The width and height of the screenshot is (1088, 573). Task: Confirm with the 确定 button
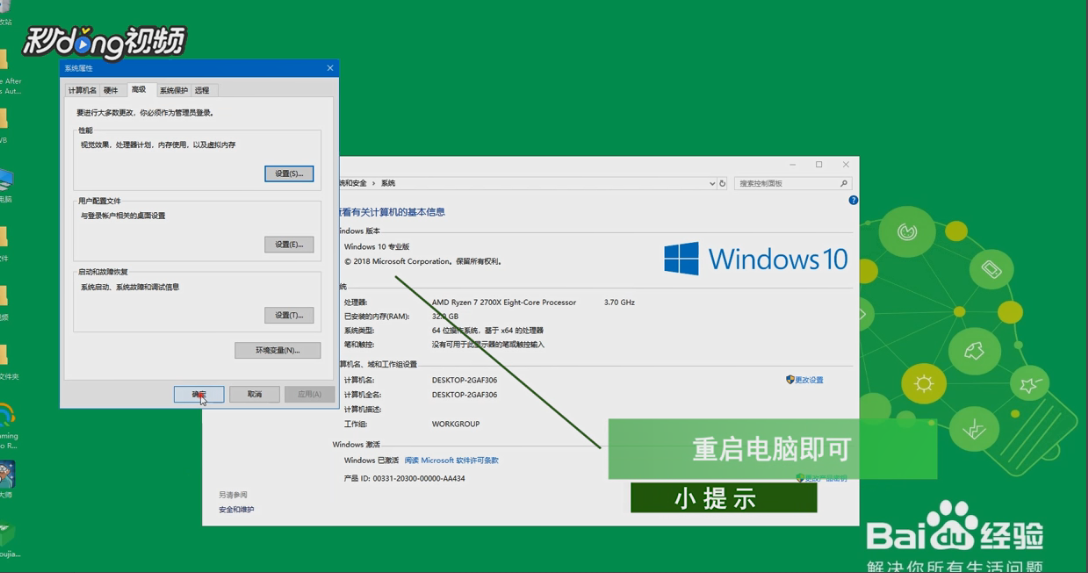[198, 394]
